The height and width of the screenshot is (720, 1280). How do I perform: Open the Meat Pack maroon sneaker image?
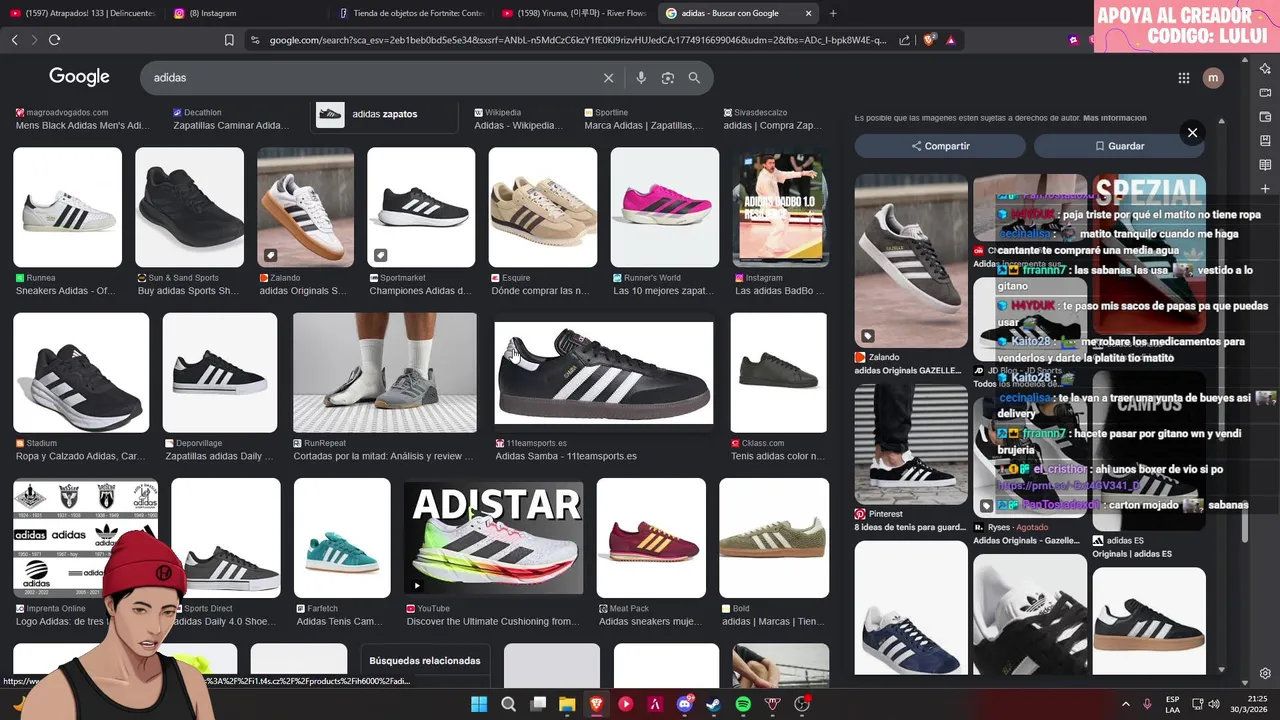coord(651,538)
